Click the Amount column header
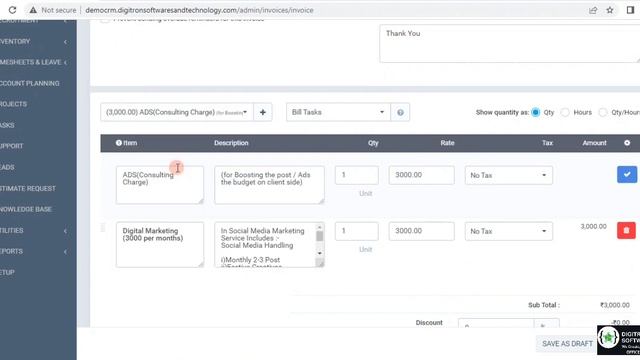The width and height of the screenshot is (640, 360). coord(594,143)
